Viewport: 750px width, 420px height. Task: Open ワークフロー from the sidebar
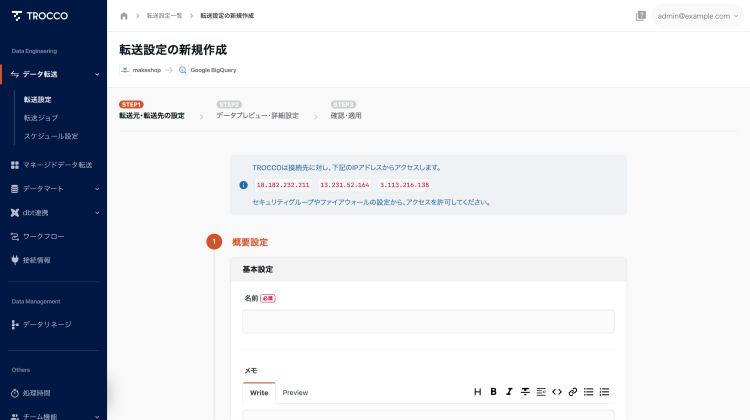tap(43, 236)
